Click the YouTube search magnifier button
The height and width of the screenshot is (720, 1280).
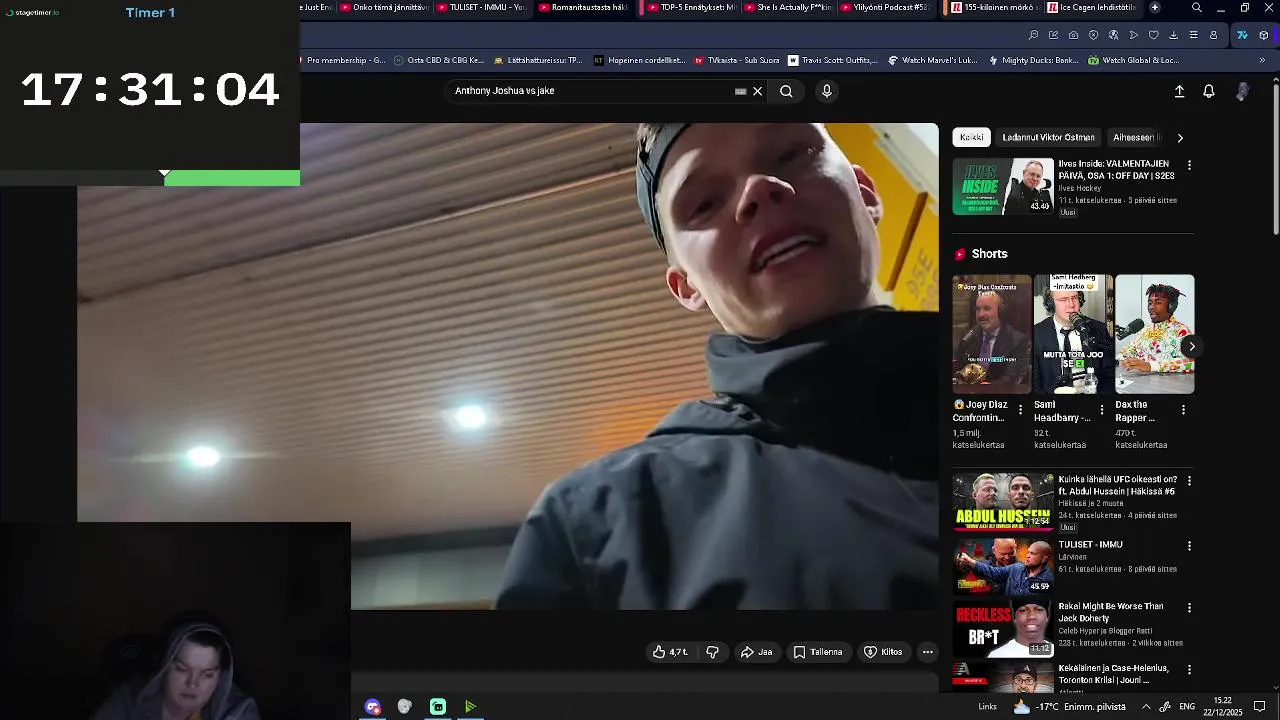[x=786, y=91]
